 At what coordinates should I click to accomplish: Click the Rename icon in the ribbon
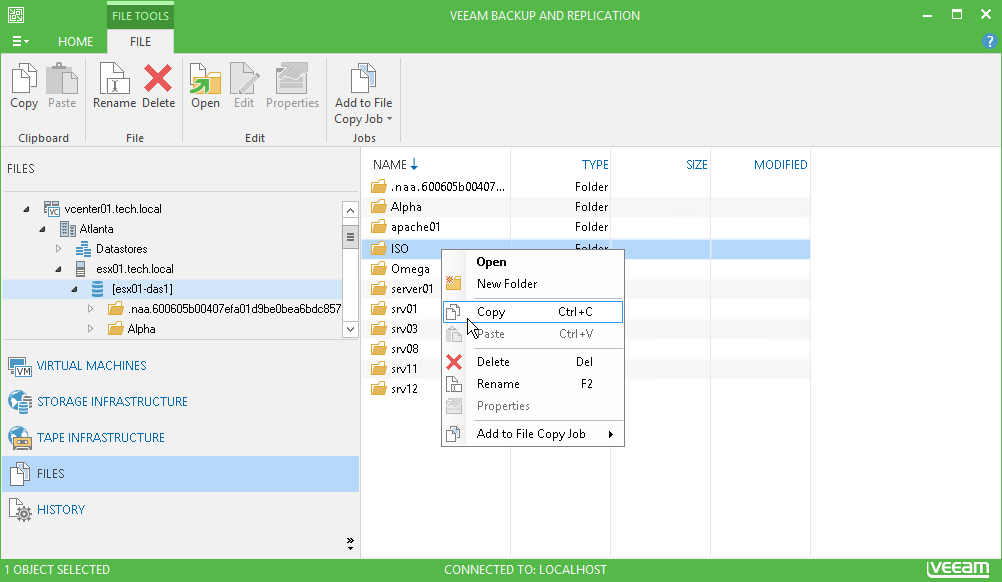pyautogui.click(x=114, y=85)
